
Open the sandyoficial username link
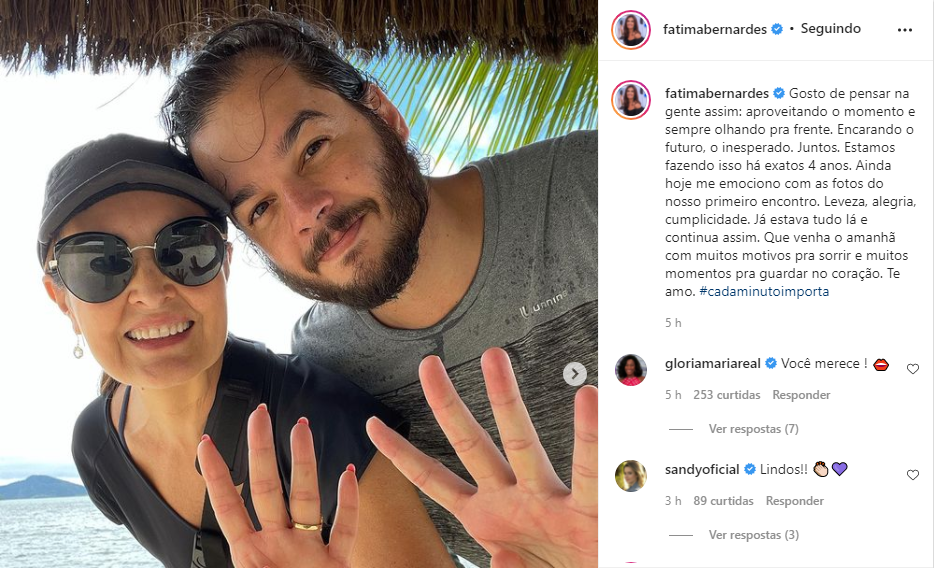tap(702, 470)
